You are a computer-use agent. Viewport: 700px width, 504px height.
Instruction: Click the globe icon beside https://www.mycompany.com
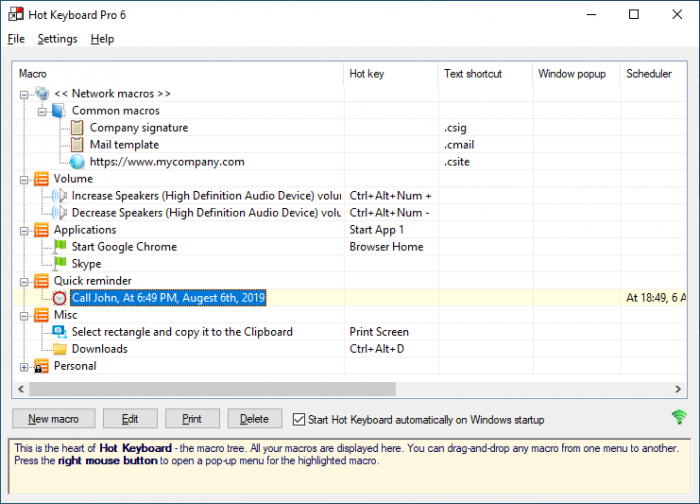(77, 162)
